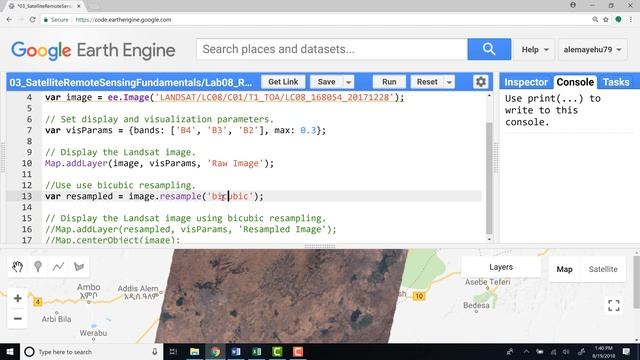640x360 pixels.
Task: Click script path Lab08 title
Action: (x=131, y=82)
